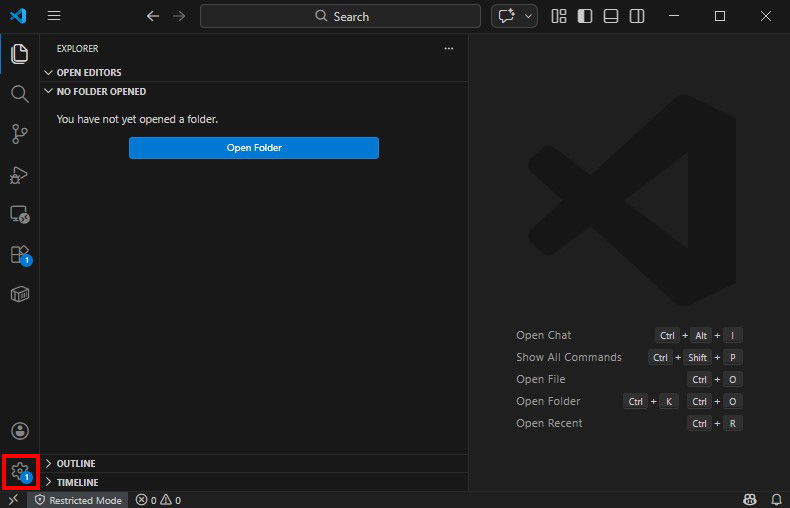The width and height of the screenshot is (790, 508).
Task: Open Accounts menu icon
Action: (x=20, y=431)
